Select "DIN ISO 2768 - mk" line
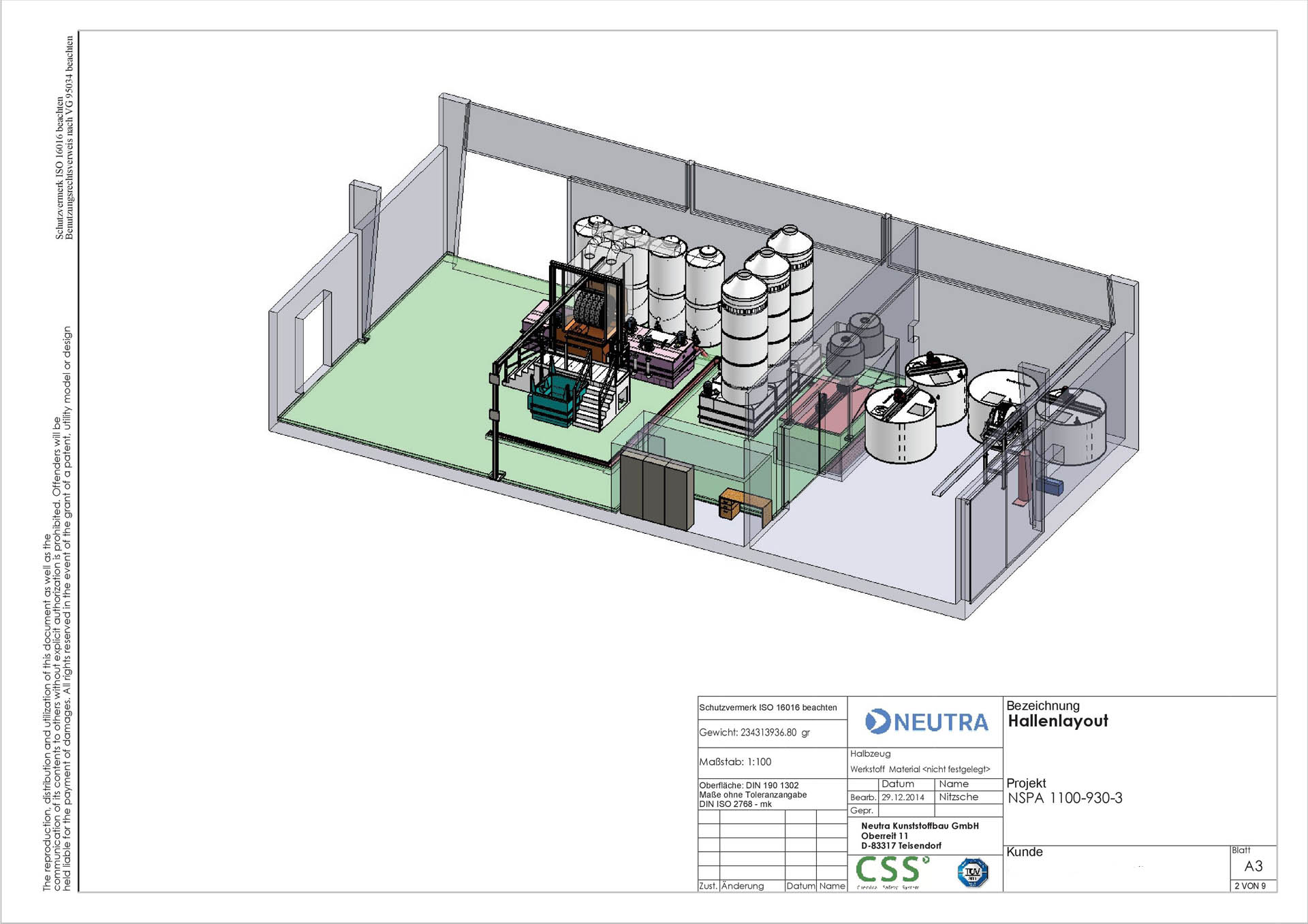The width and height of the screenshot is (1308, 924). click(735, 804)
